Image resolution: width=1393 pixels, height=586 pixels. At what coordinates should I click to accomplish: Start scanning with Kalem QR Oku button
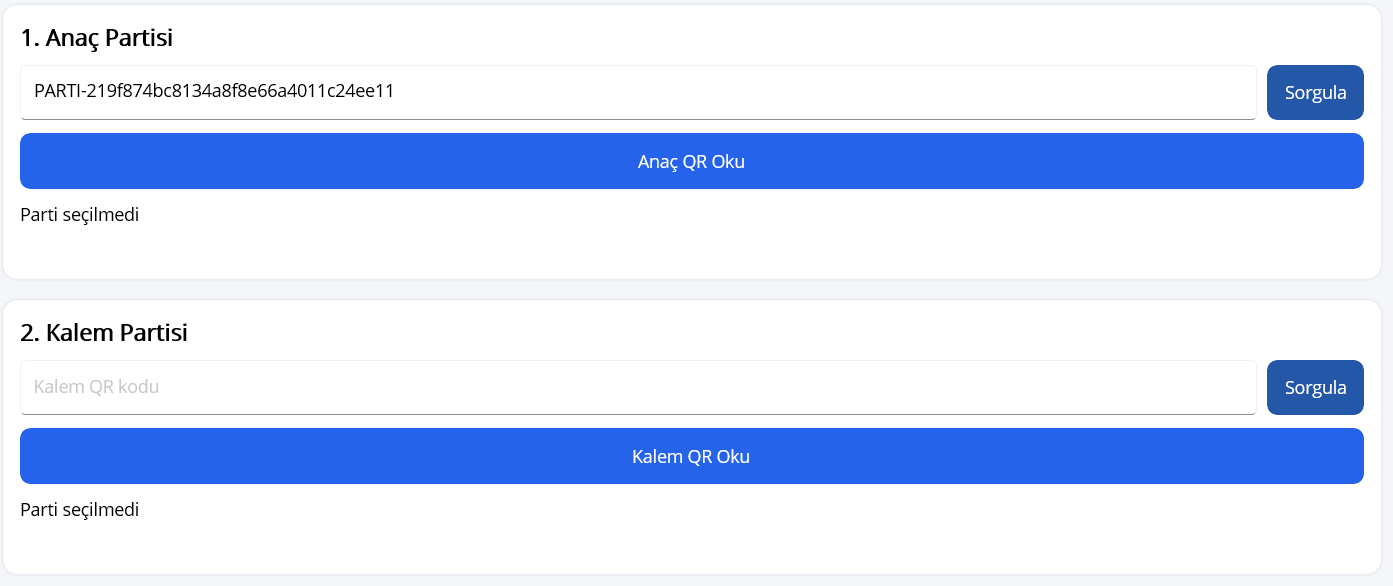692,456
